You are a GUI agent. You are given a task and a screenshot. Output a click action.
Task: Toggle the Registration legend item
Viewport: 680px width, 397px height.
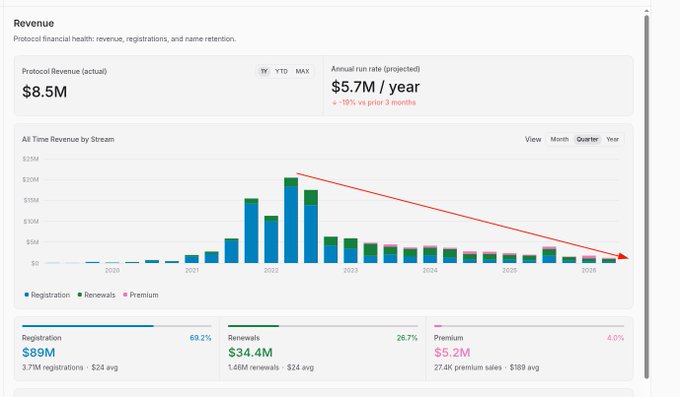pyautogui.click(x=47, y=295)
